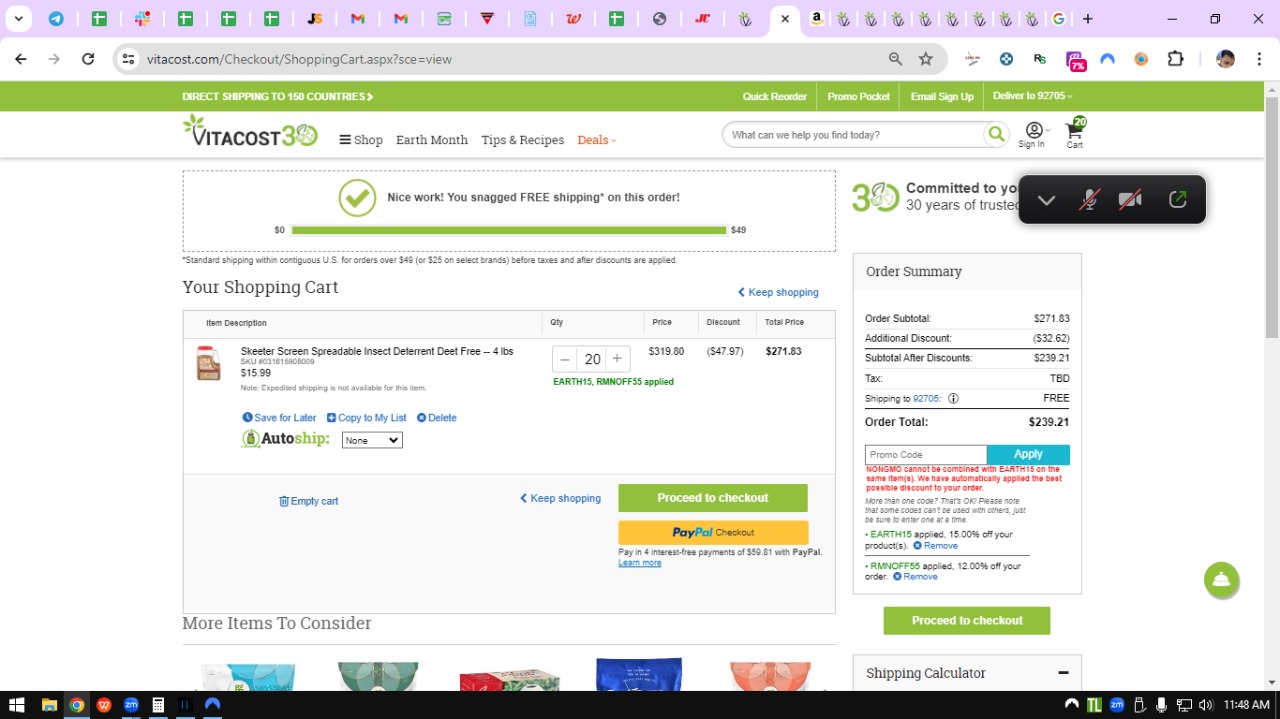Apply the promo code

click(1028, 454)
